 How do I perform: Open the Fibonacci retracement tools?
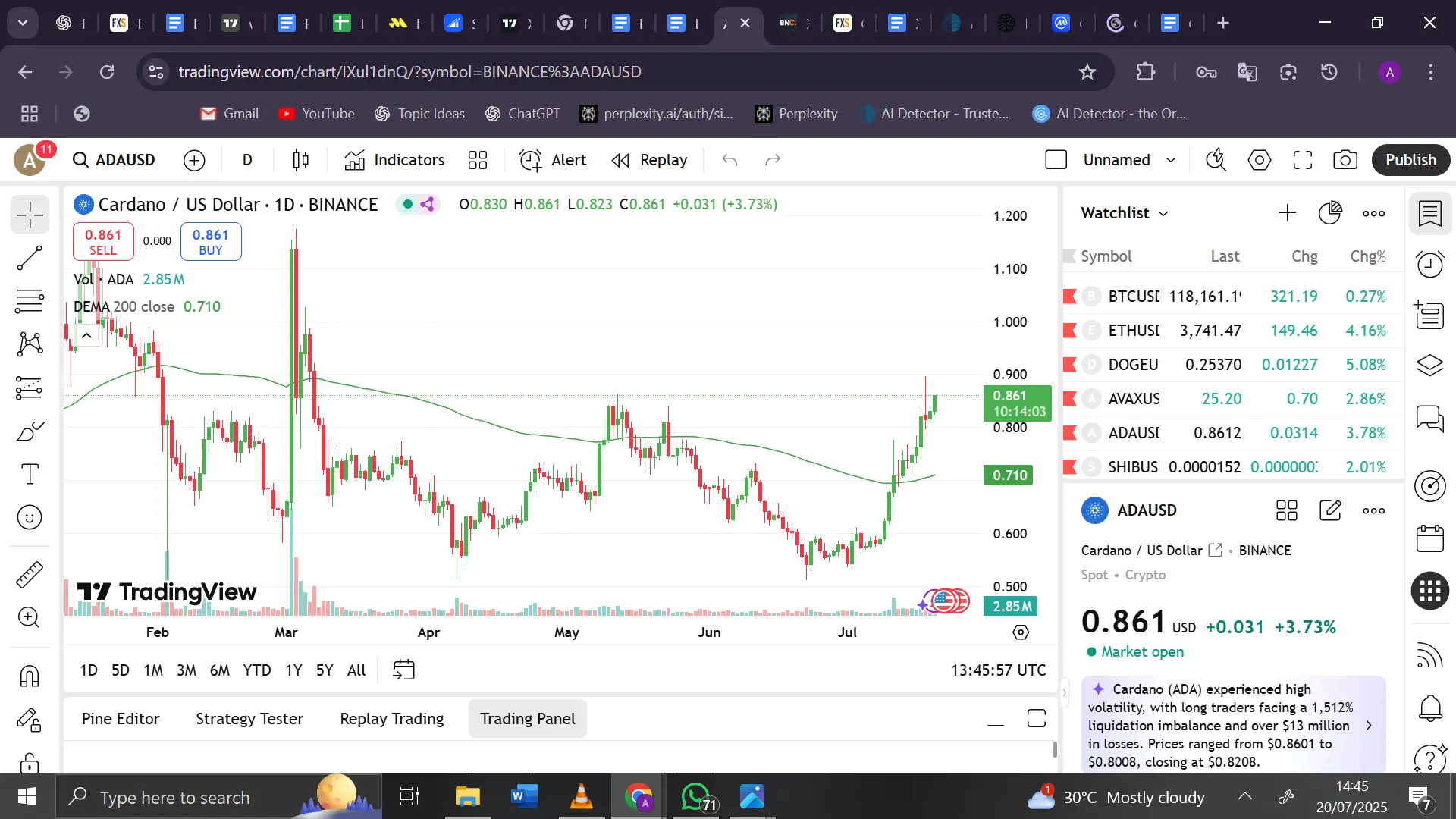click(30, 302)
